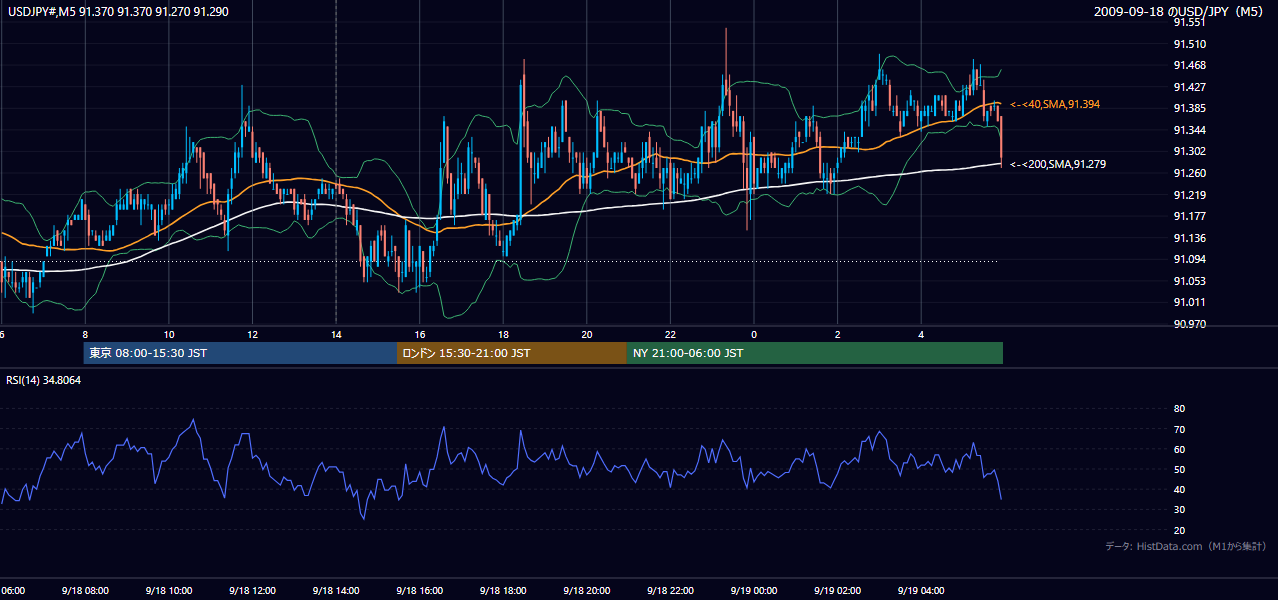Click the 91.385 price axis label

point(1188,108)
